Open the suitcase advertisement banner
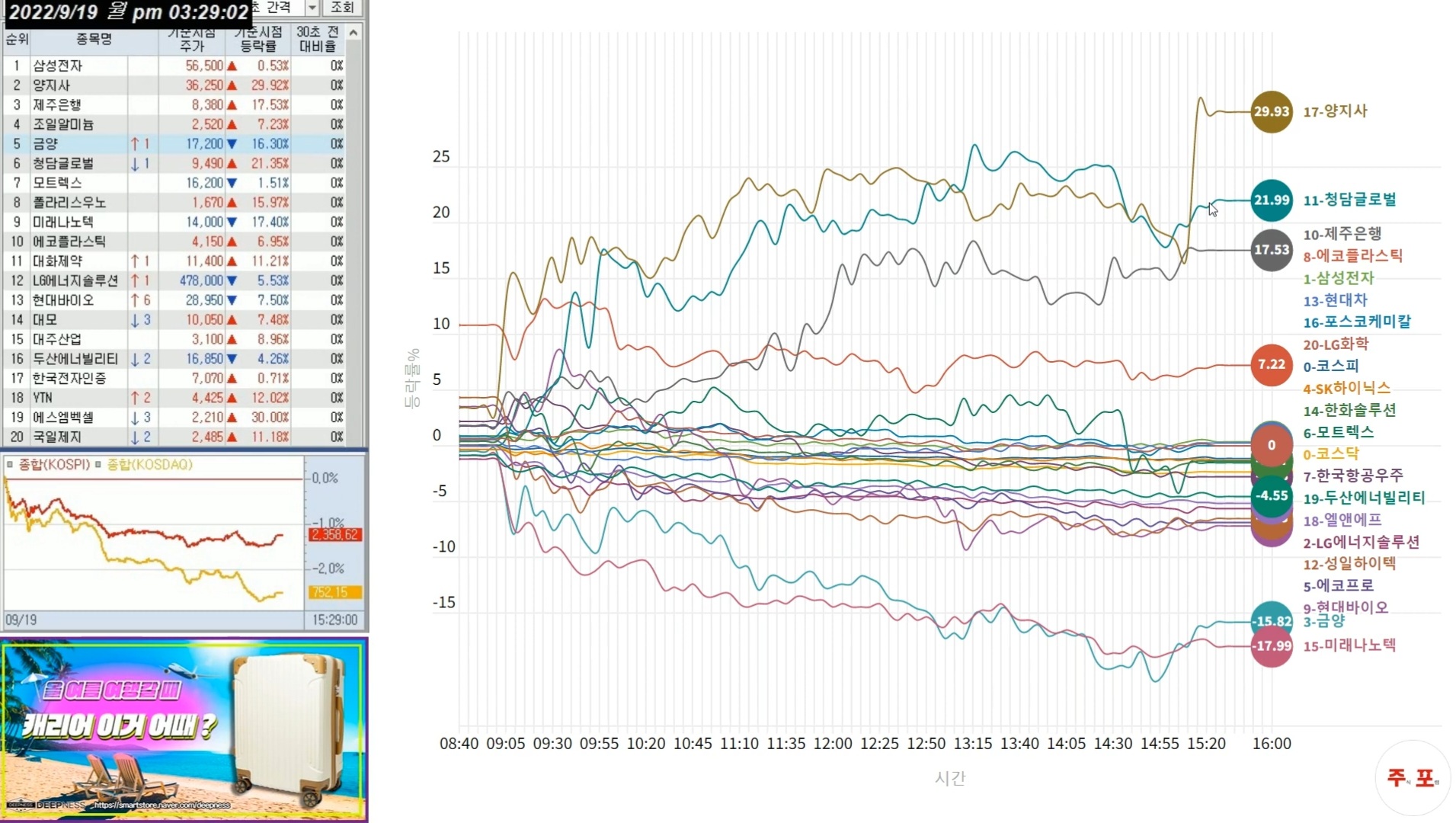The image size is (1456, 823). click(x=184, y=730)
